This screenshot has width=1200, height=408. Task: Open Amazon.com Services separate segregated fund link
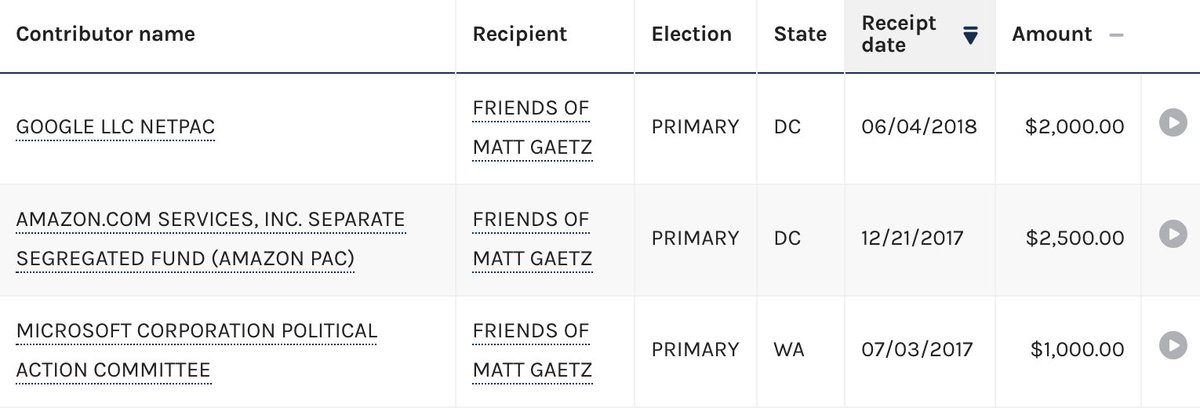[210, 239]
